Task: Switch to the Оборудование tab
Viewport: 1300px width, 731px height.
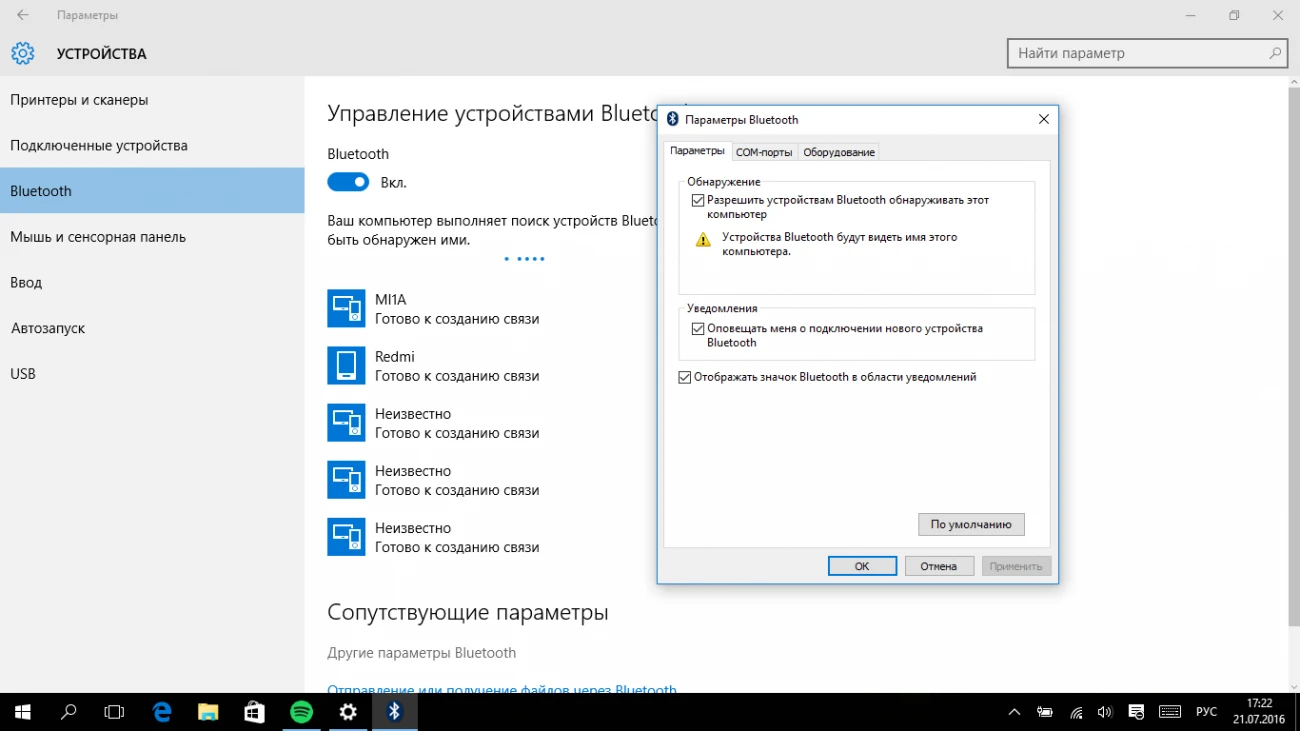Action: click(839, 152)
